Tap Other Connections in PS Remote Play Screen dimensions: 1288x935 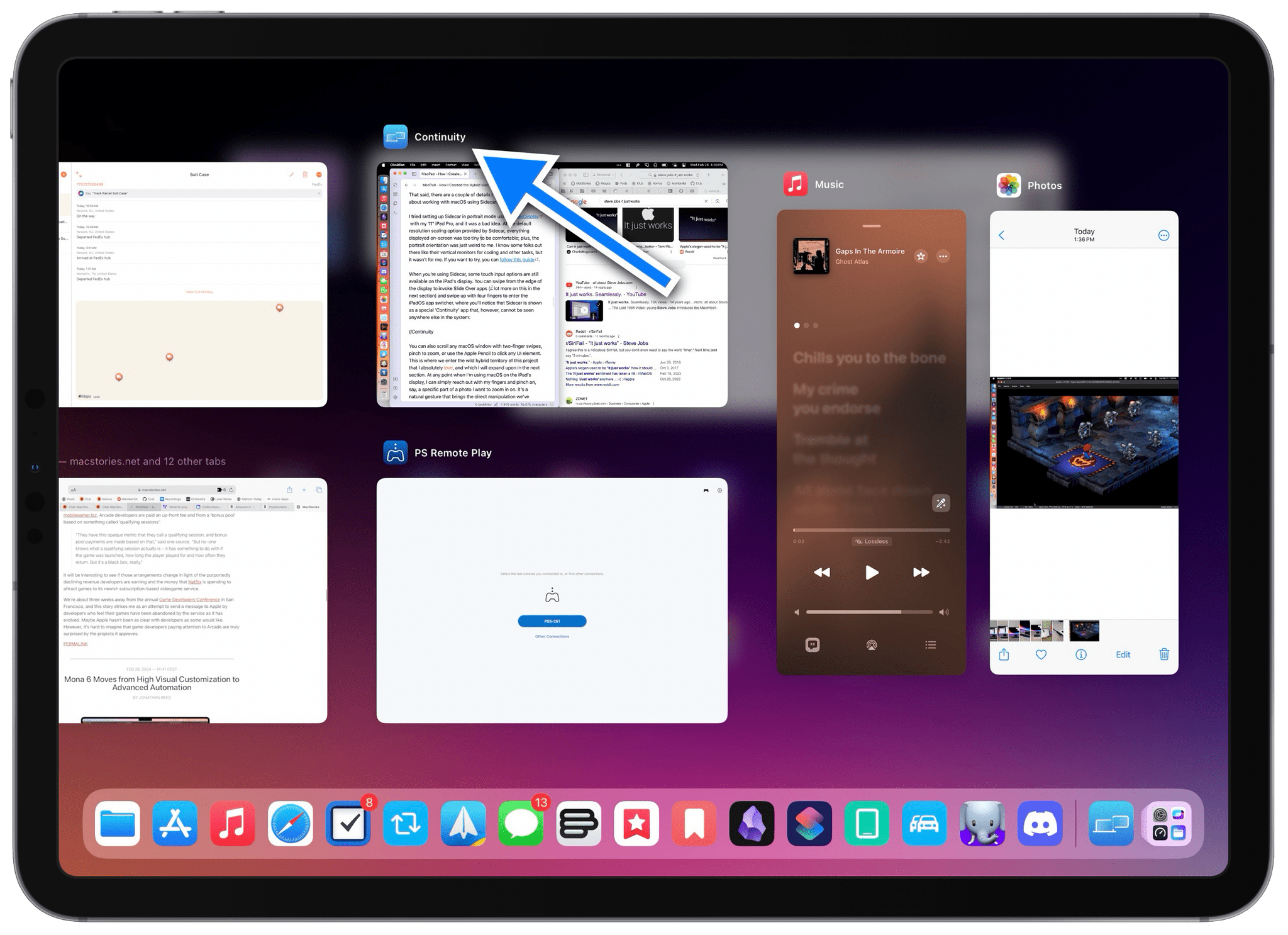(x=552, y=636)
